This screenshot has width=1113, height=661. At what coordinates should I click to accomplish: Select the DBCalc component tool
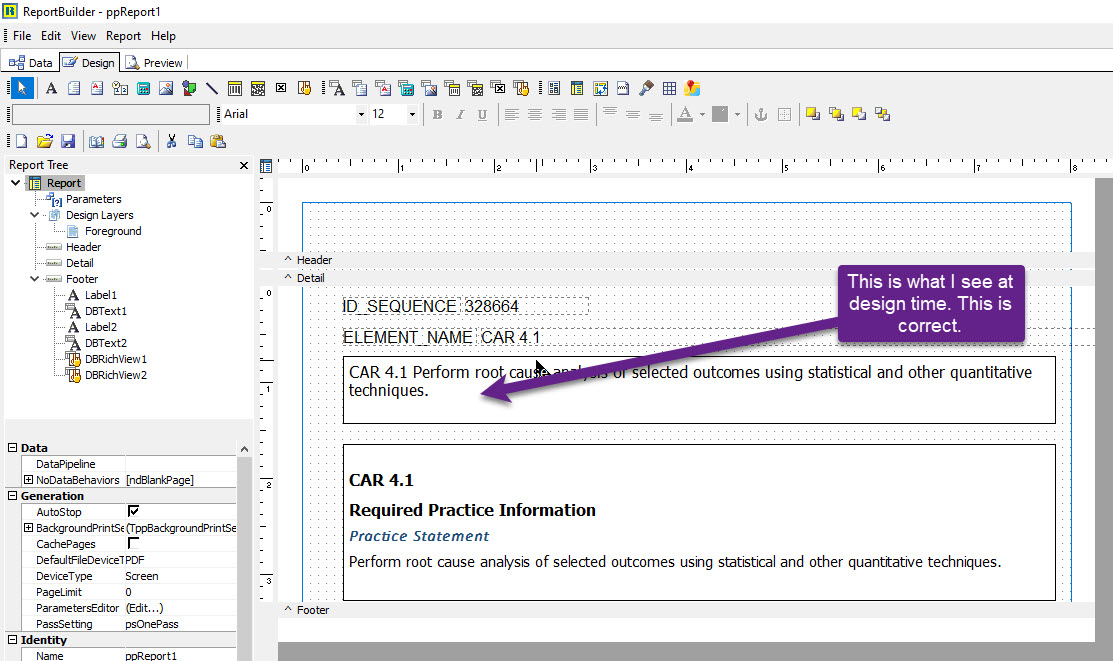406,88
